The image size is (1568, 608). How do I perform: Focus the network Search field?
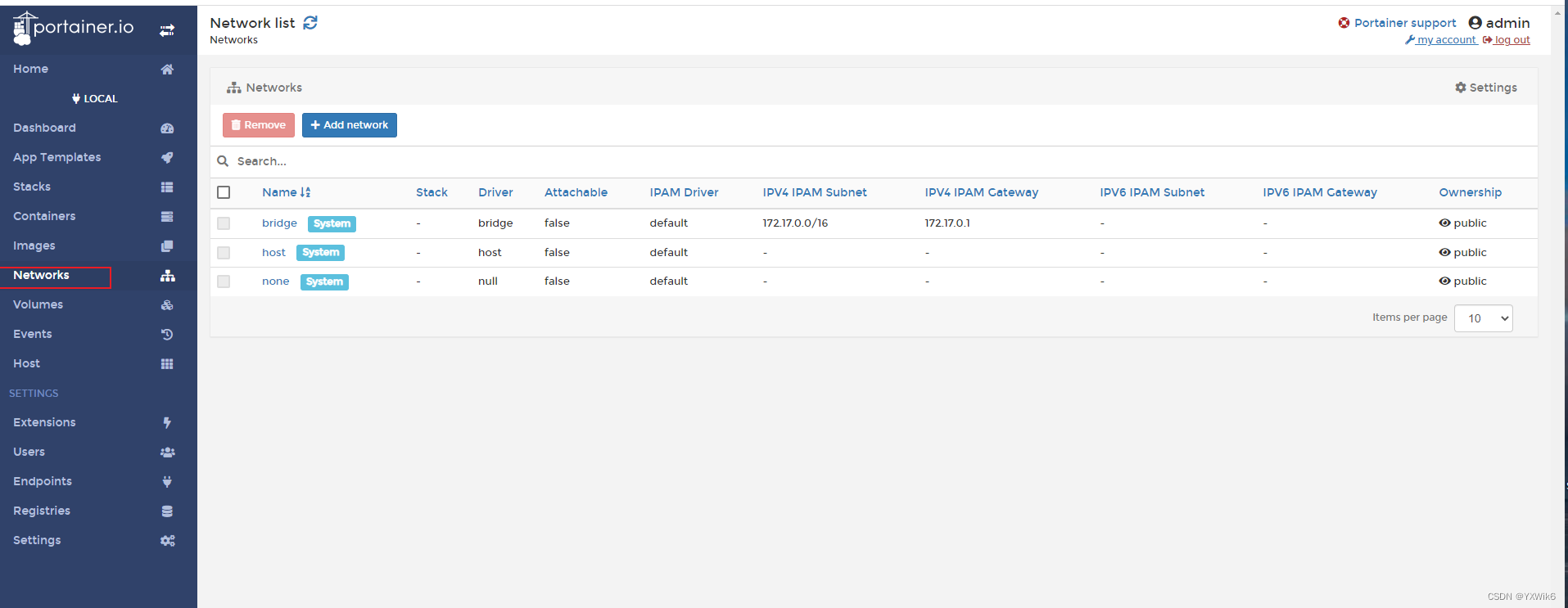click(874, 162)
